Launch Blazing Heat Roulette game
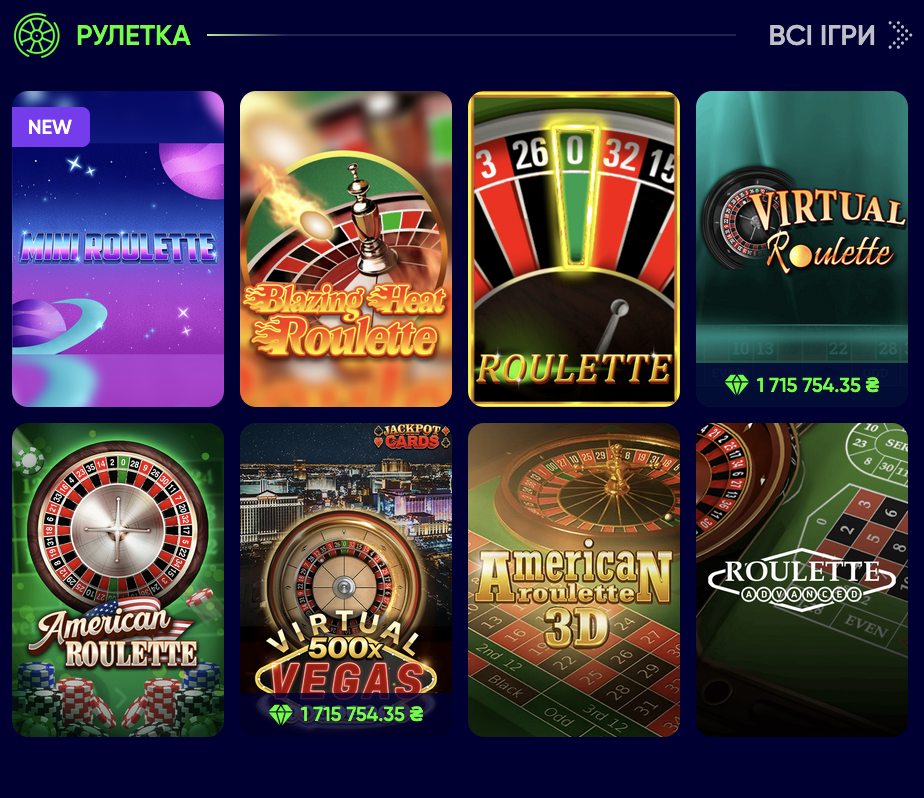 click(x=346, y=249)
